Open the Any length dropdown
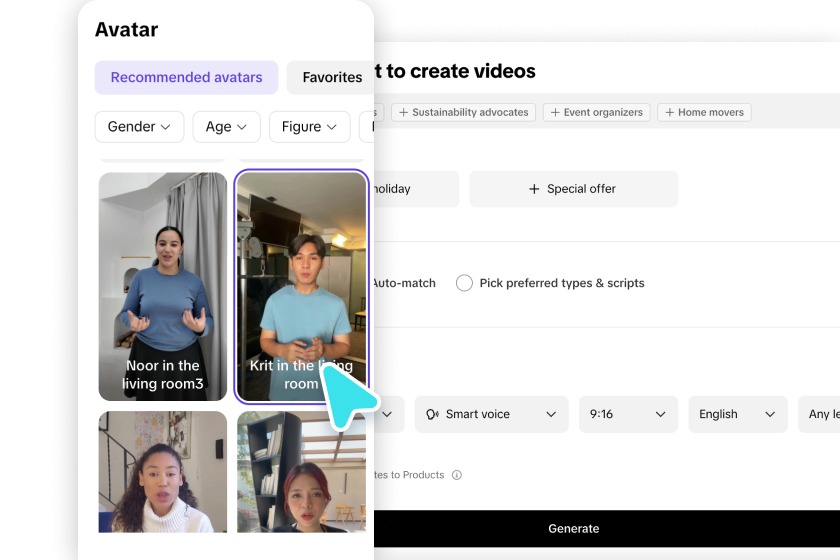The width and height of the screenshot is (840, 560). tap(819, 414)
